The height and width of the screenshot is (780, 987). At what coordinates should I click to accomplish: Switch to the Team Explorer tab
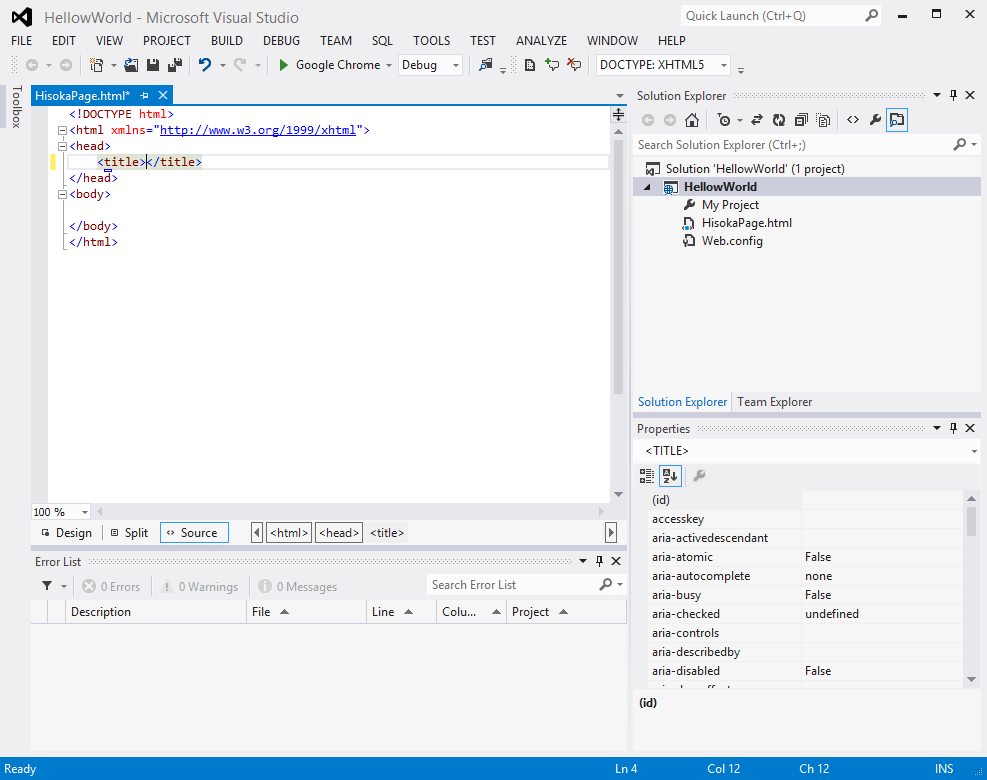774,402
